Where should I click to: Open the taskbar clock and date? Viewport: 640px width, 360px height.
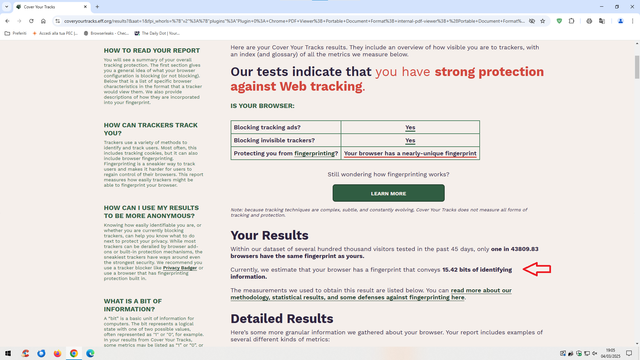[x=611, y=353]
